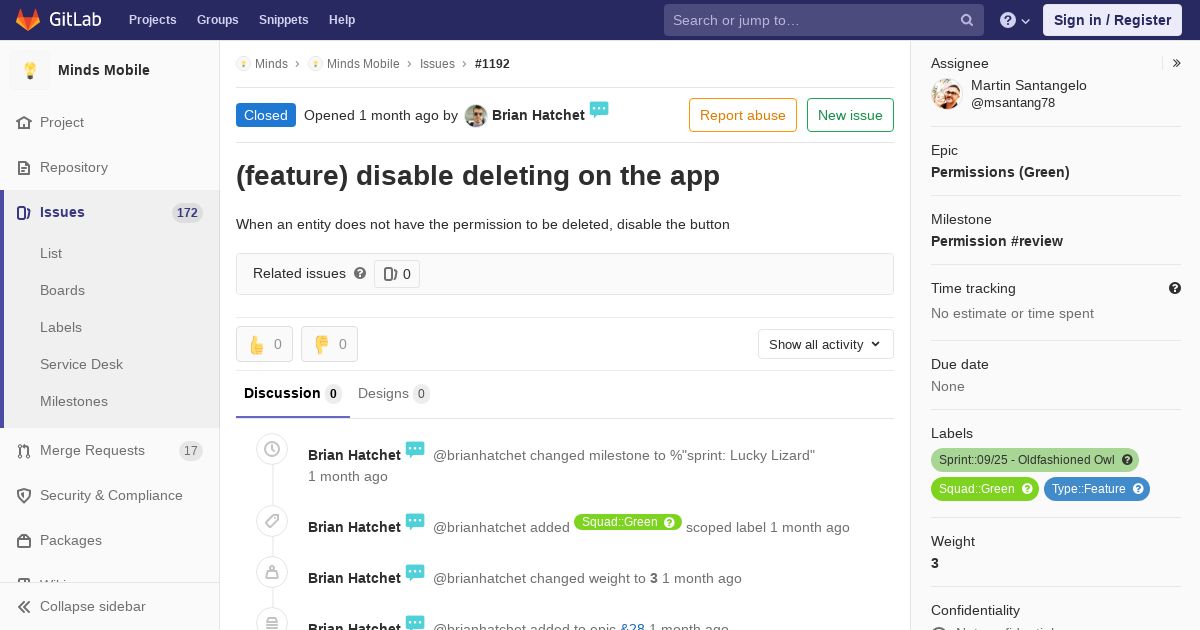Open the Groups menu in navbar
The width and height of the screenshot is (1200, 630).
click(217, 20)
